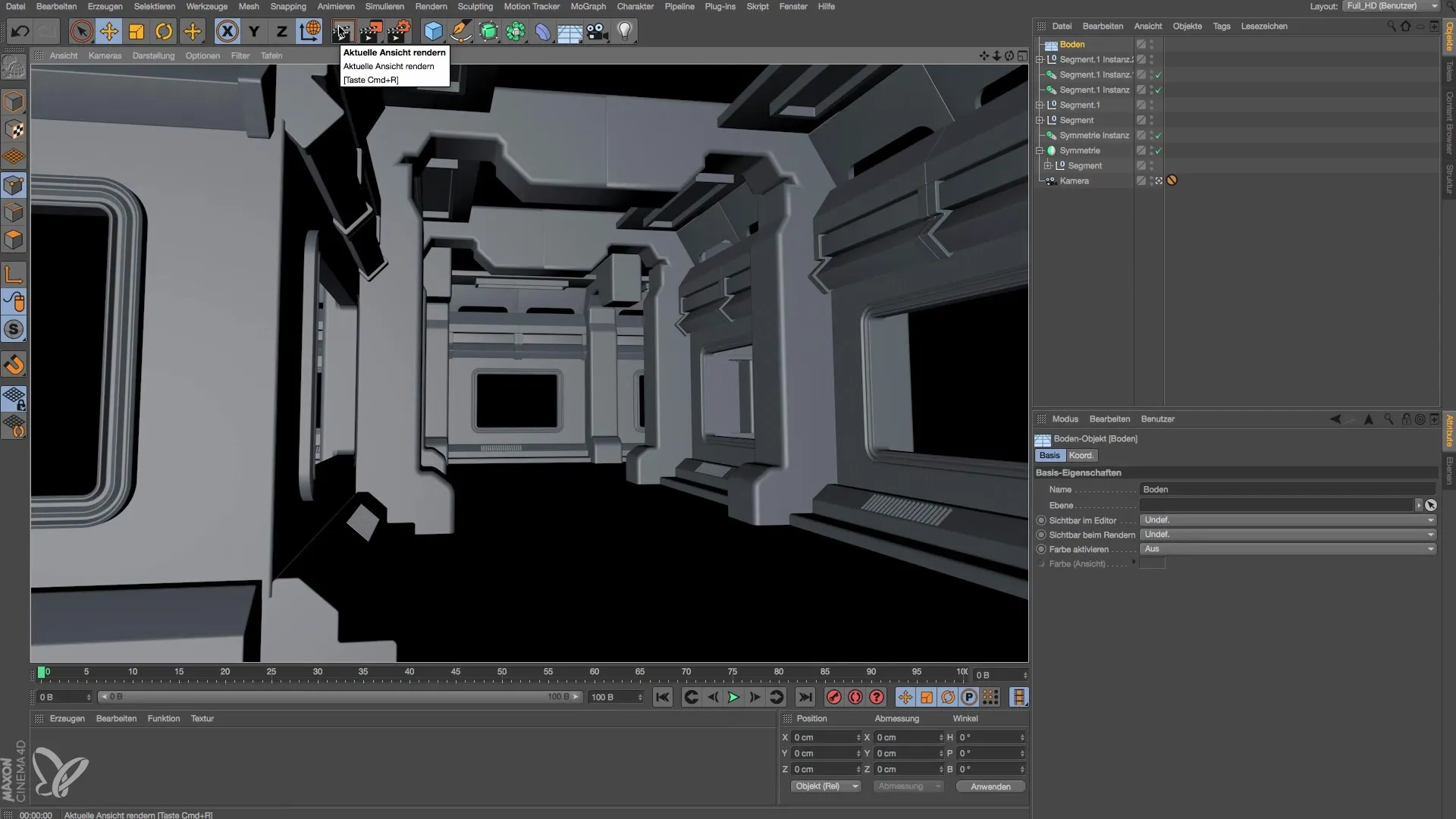This screenshot has height=819, width=1456.
Task: Open Objekte menu in object manager
Action: [1187, 26]
